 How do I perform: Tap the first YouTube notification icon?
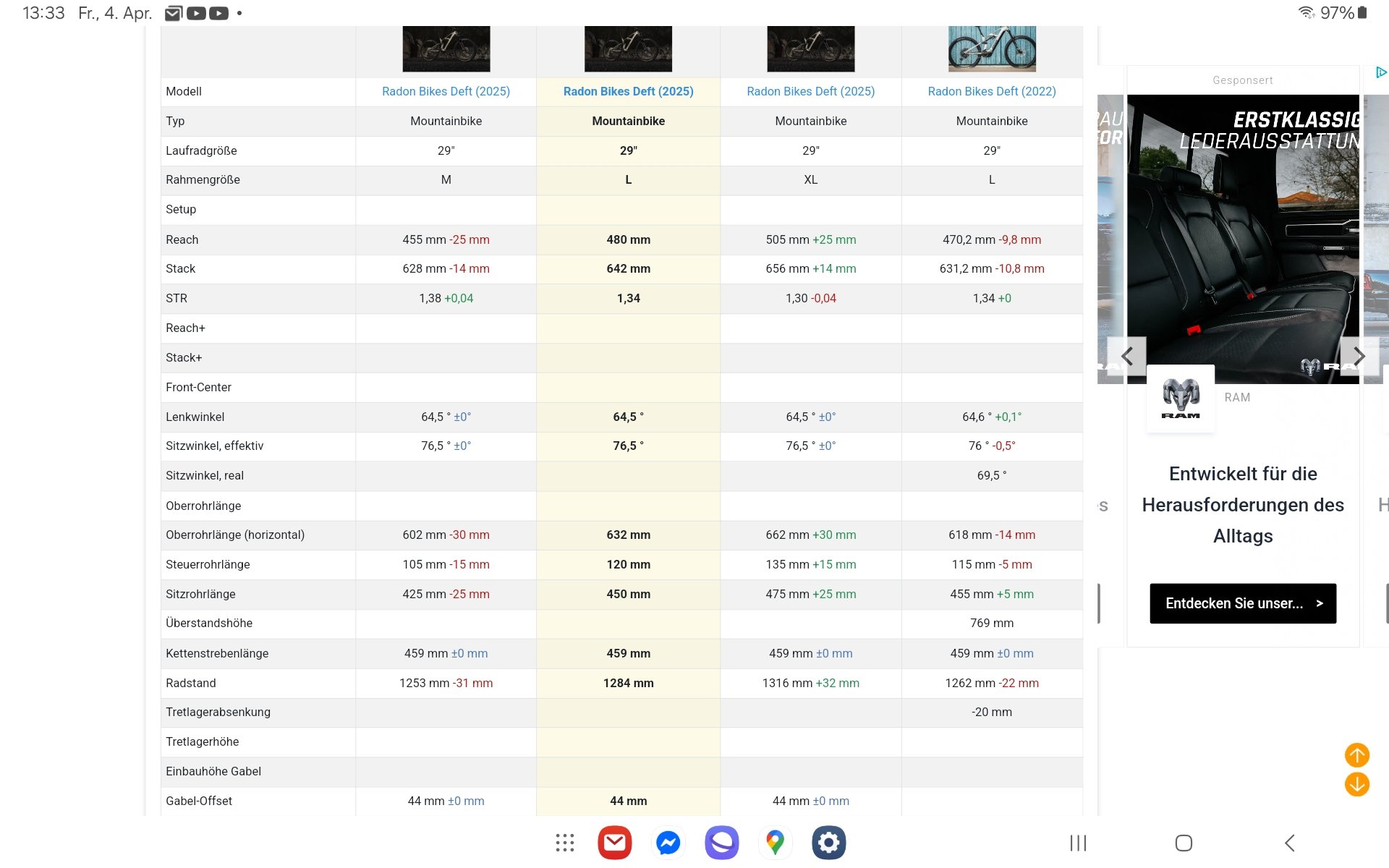point(196,13)
